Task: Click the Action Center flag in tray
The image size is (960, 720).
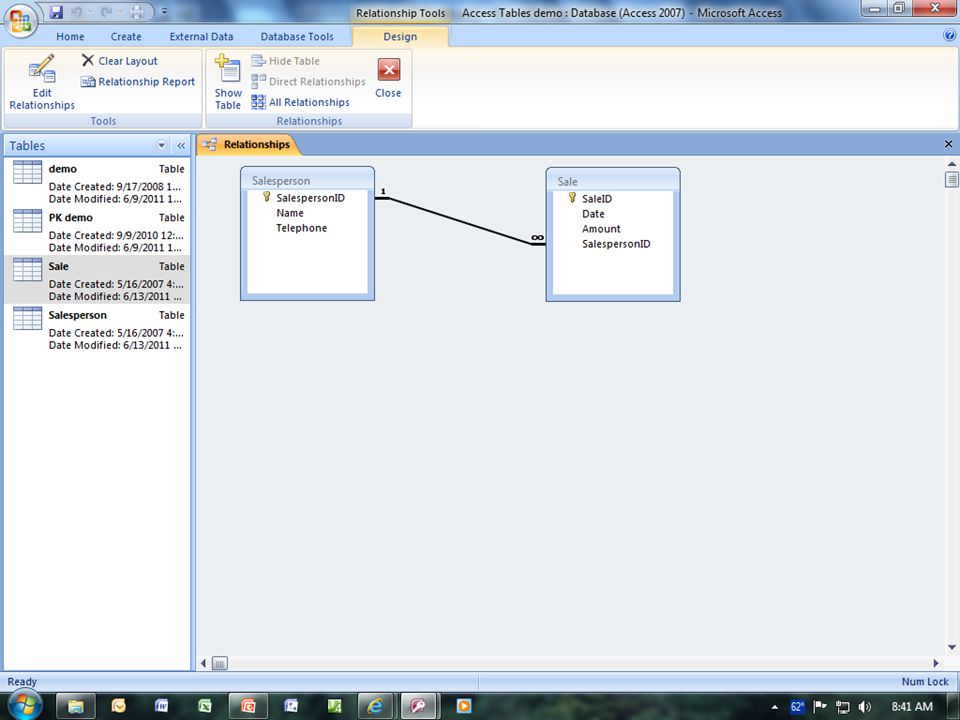Action: tap(820, 707)
